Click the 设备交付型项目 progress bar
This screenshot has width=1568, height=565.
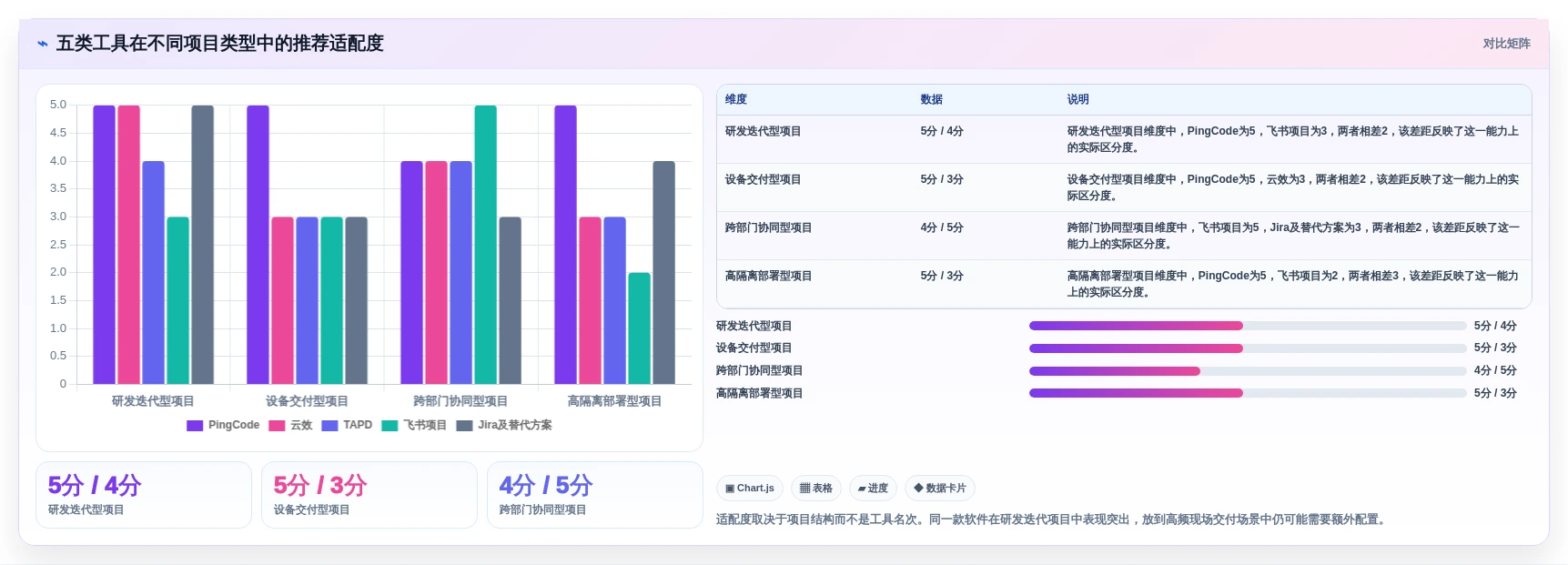(1248, 348)
